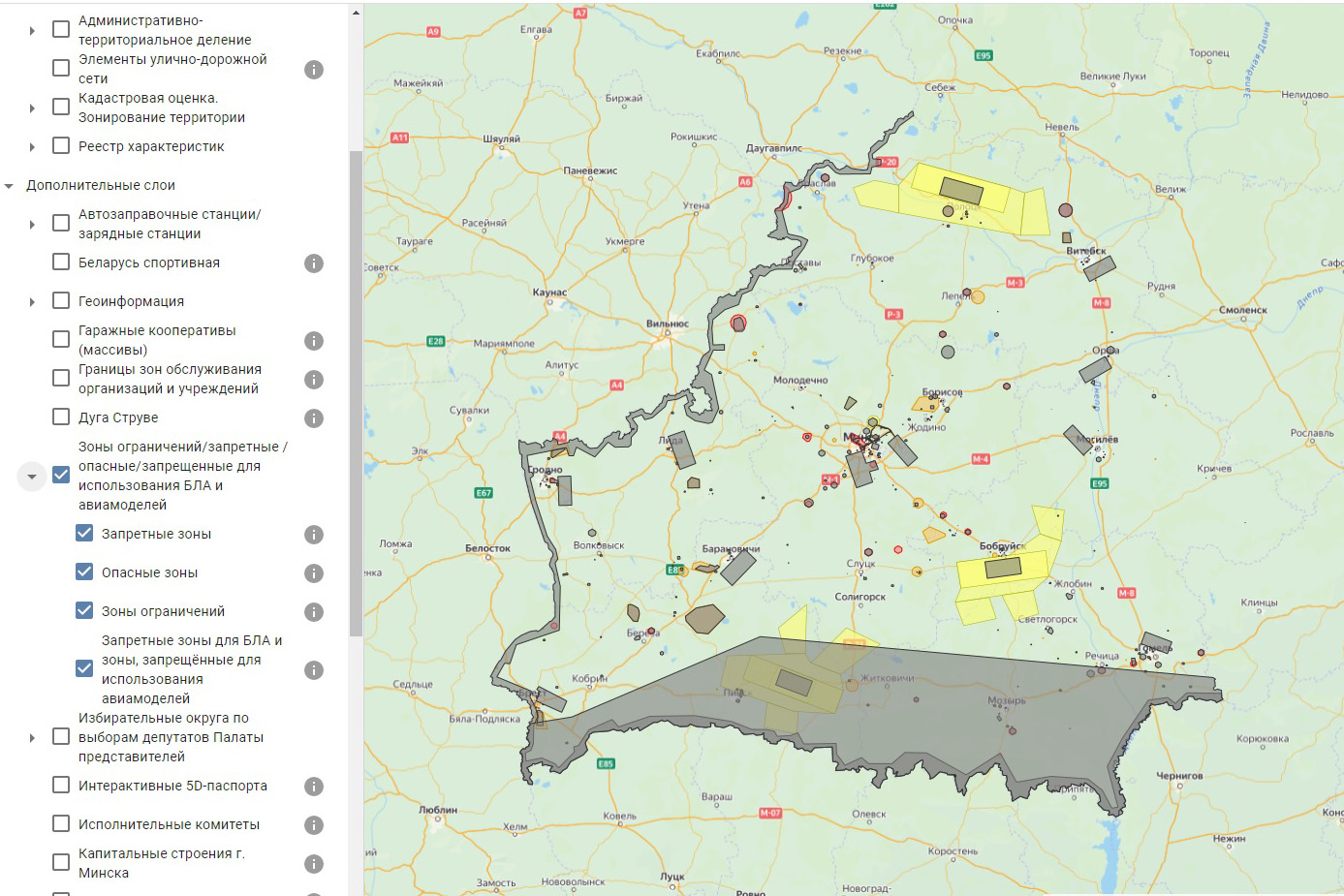Enable the Дуга Струве layer checkbox

61,417
